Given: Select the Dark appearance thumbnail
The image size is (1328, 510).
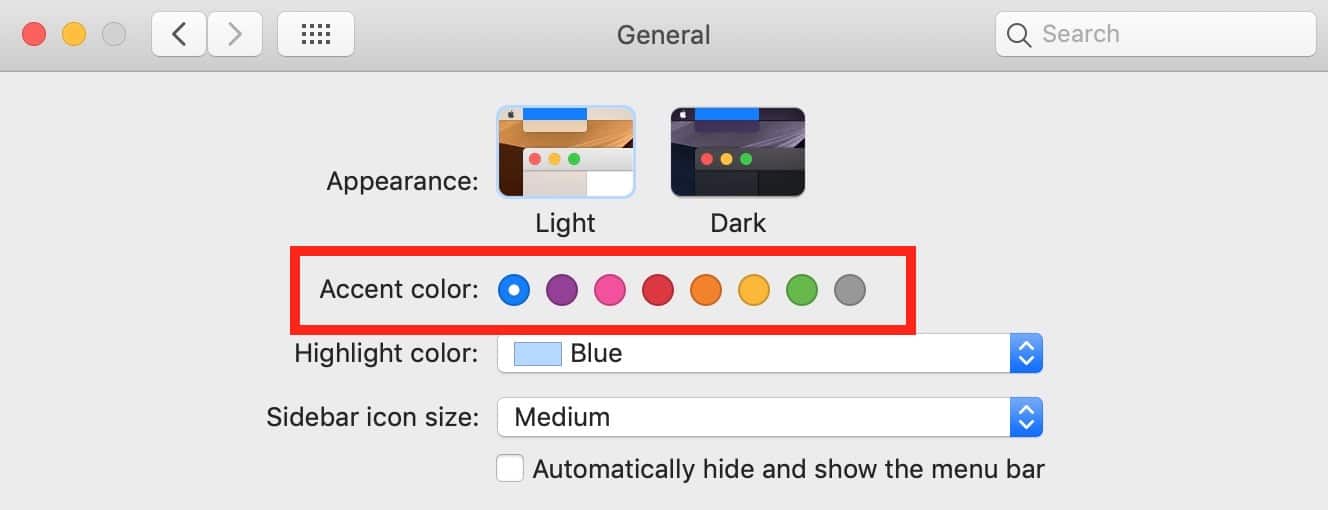Looking at the screenshot, I should tap(738, 152).
